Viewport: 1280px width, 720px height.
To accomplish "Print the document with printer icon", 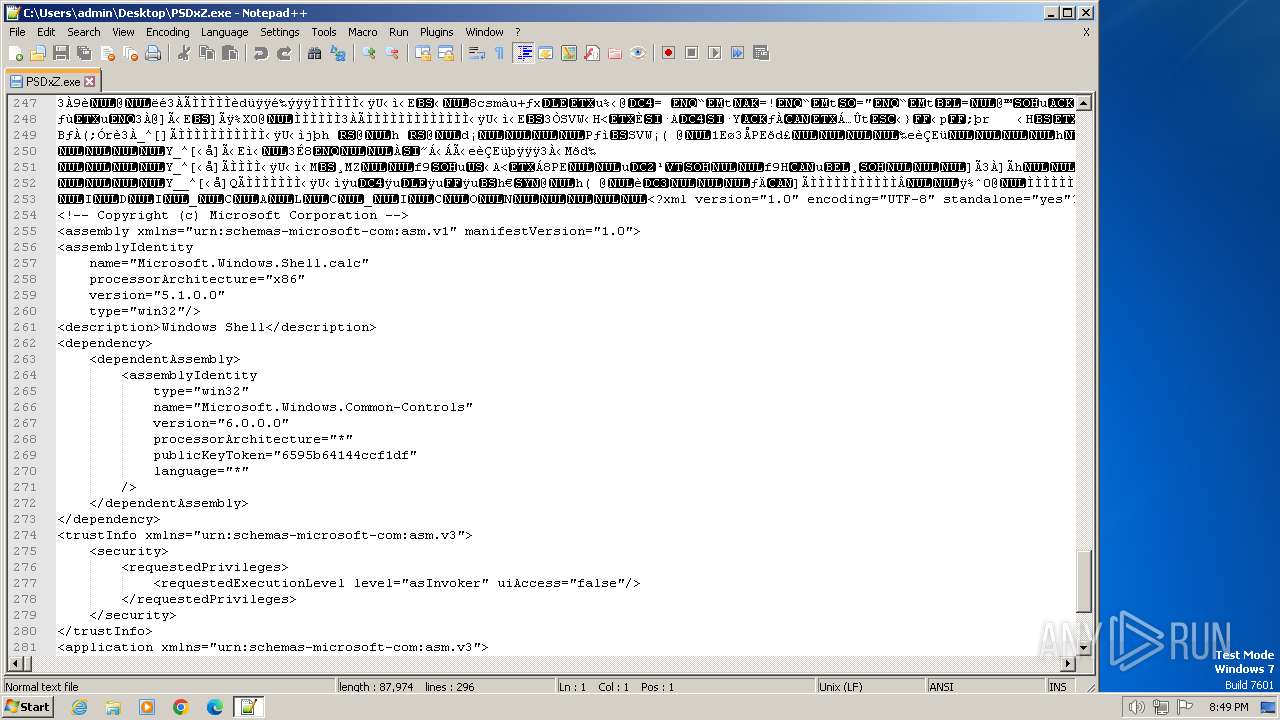I will [x=153, y=53].
